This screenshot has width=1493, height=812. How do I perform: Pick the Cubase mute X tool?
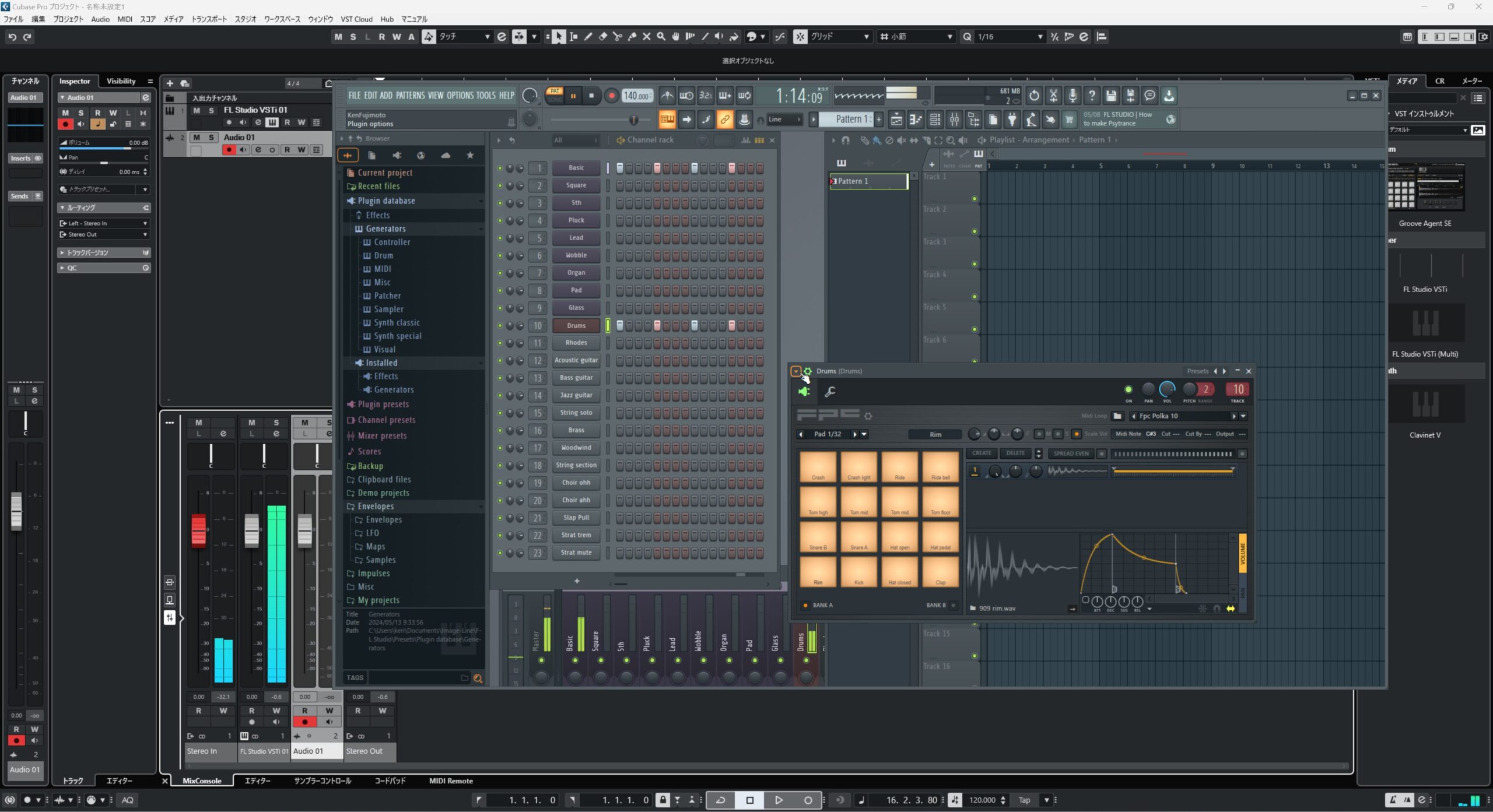click(646, 37)
